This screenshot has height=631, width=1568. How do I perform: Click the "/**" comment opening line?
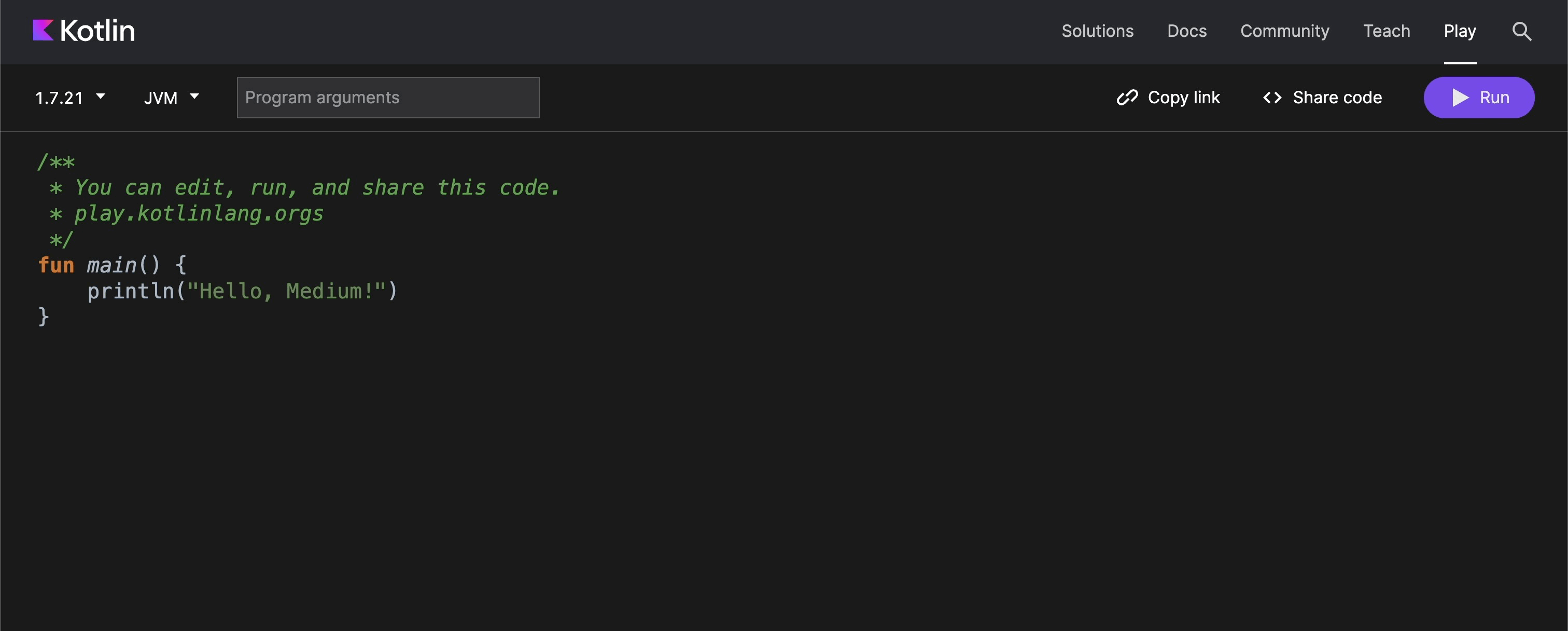(x=56, y=162)
